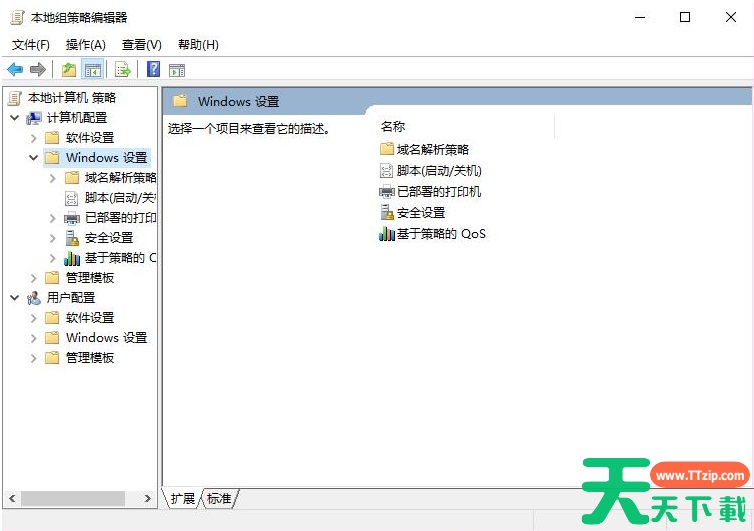This screenshot has width=754, height=531.
Task: Click the Forward arrow toolbar button
Action: (x=38, y=69)
